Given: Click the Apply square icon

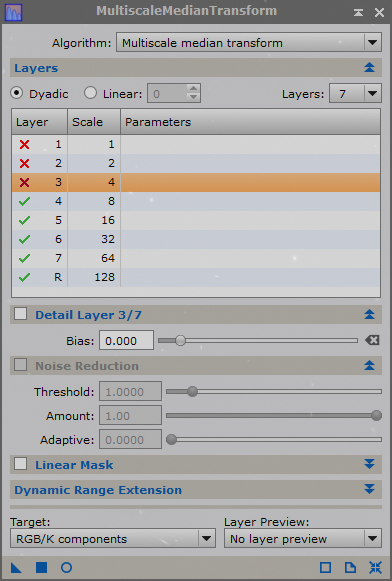Looking at the screenshot, I should (x=41, y=567).
